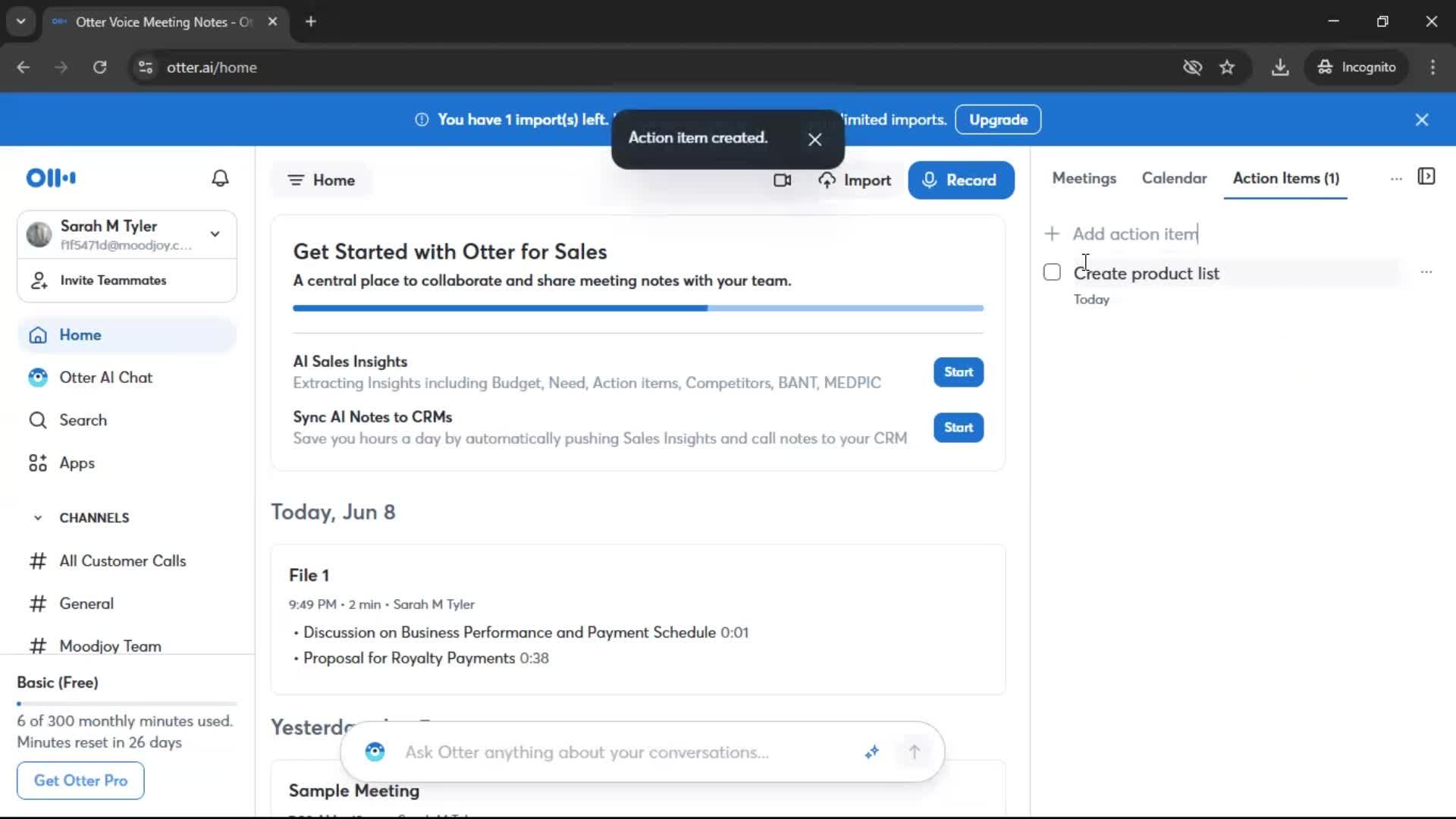The height and width of the screenshot is (819, 1456).
Task: Check off the Create product list item
Action: pos(1052,272)
